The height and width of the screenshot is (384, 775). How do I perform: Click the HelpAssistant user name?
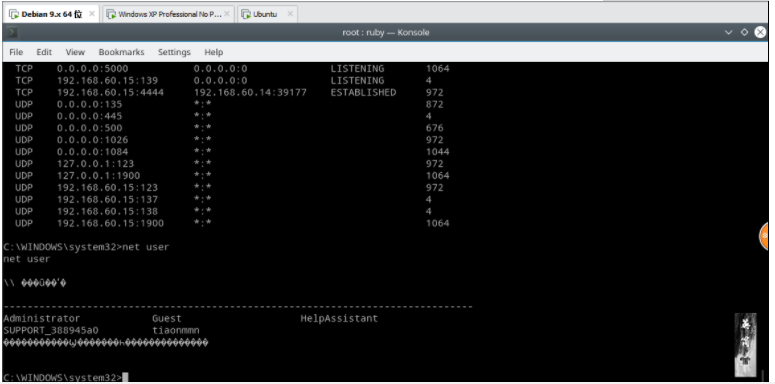click(339, 318)
